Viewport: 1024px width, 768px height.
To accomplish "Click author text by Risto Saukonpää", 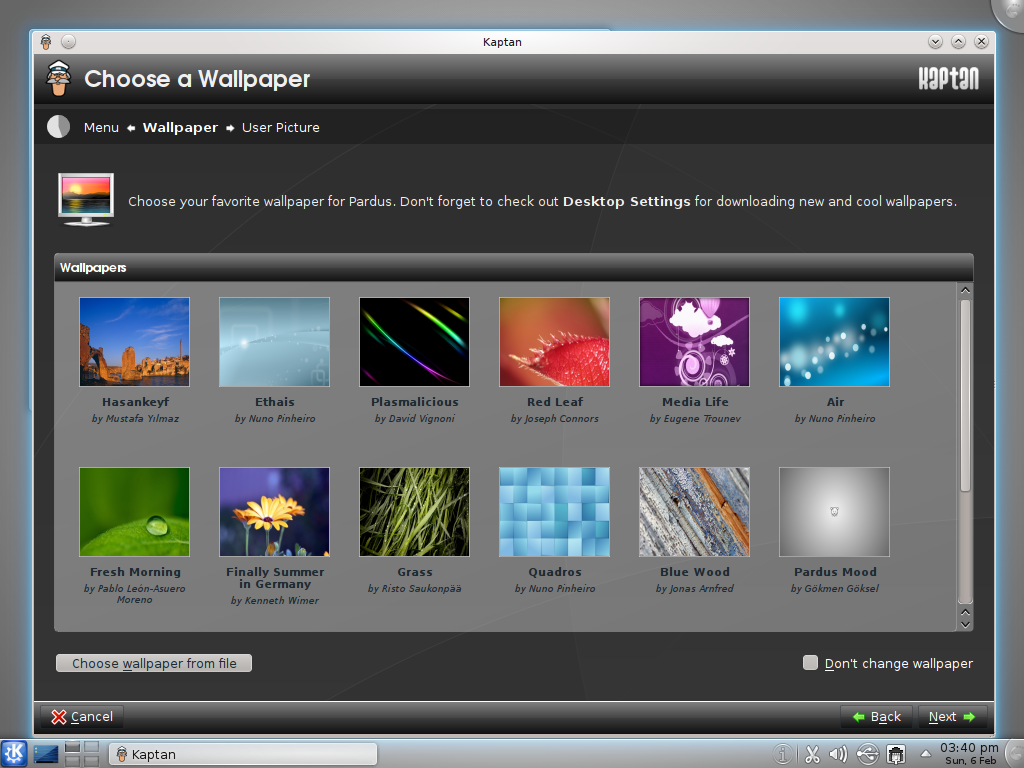I will point(415,588).
